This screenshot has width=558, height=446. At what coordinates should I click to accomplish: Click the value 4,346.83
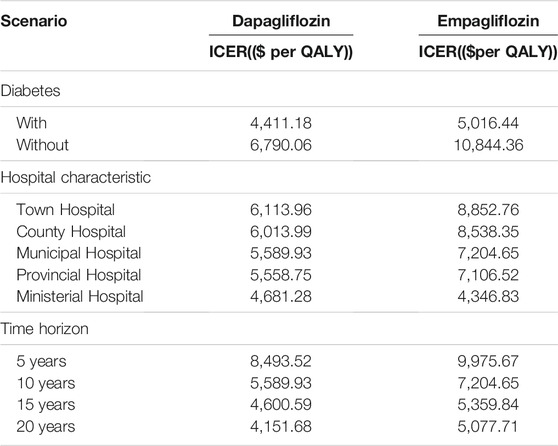point(488,297)
